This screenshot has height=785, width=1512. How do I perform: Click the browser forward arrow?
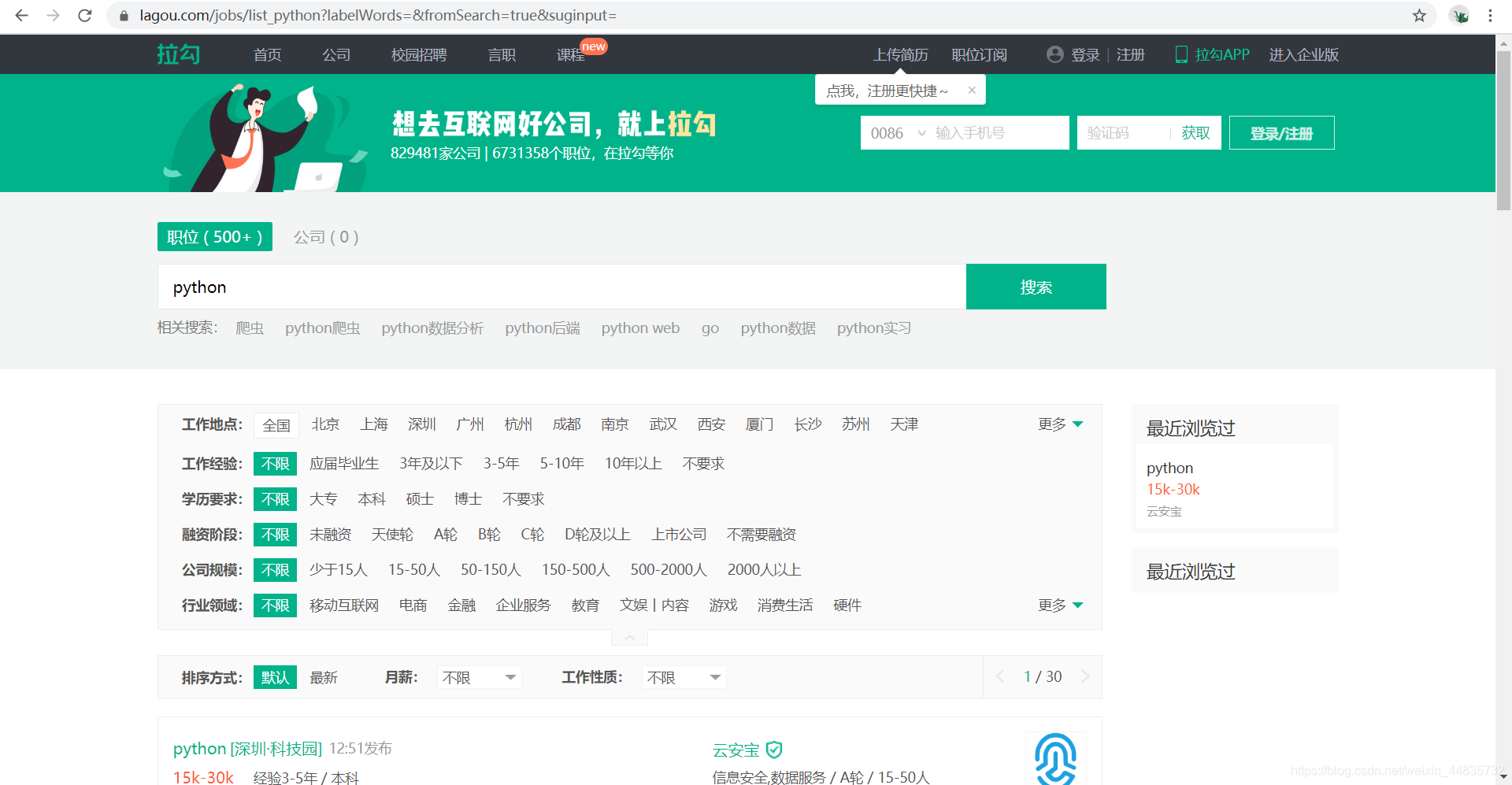53,16
